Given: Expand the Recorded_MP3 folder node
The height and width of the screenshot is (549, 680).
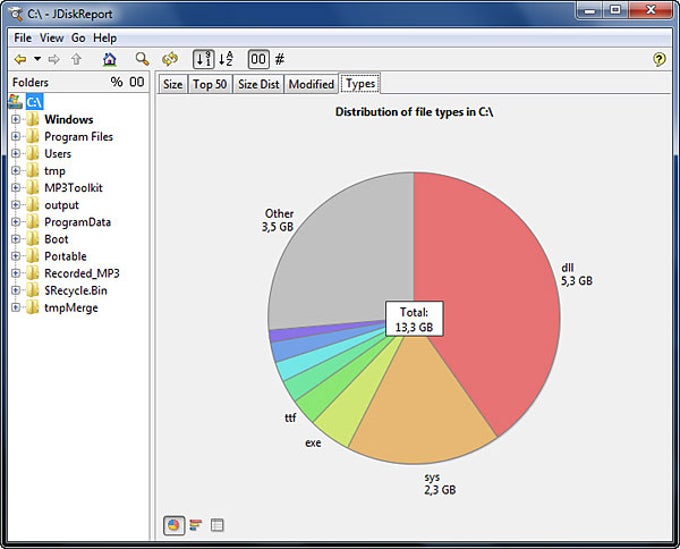Looking at the screenshot, I should click(16, 273).
